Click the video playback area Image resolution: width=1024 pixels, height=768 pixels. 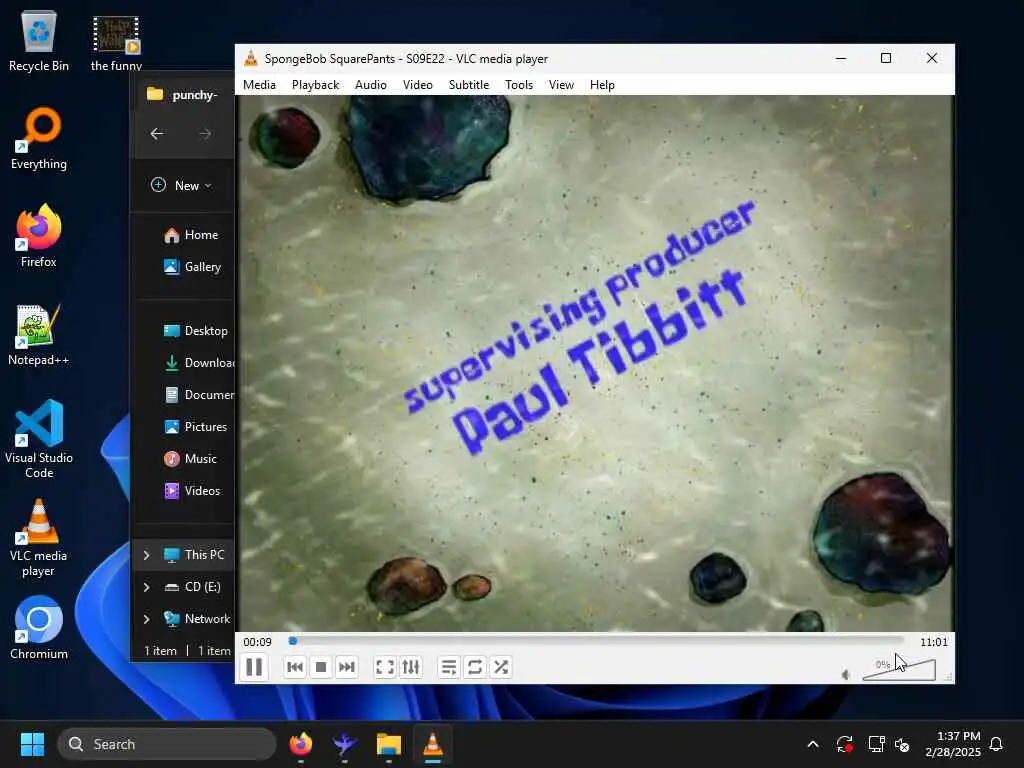pos(595,363)
